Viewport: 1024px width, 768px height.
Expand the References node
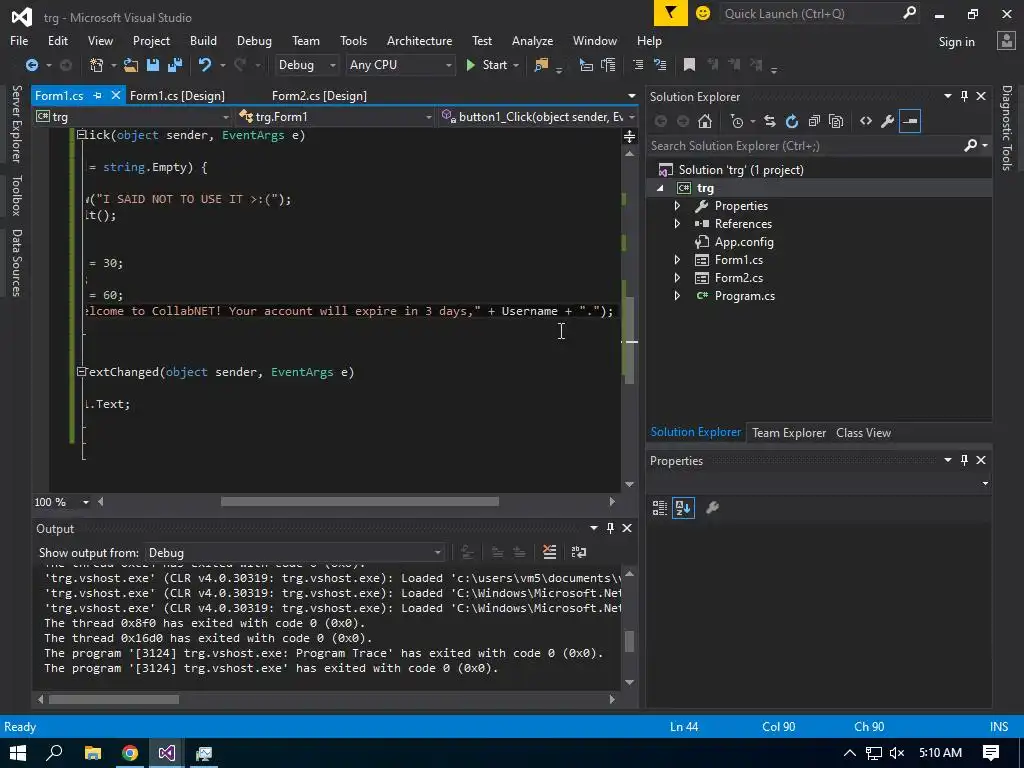[677, 223]
